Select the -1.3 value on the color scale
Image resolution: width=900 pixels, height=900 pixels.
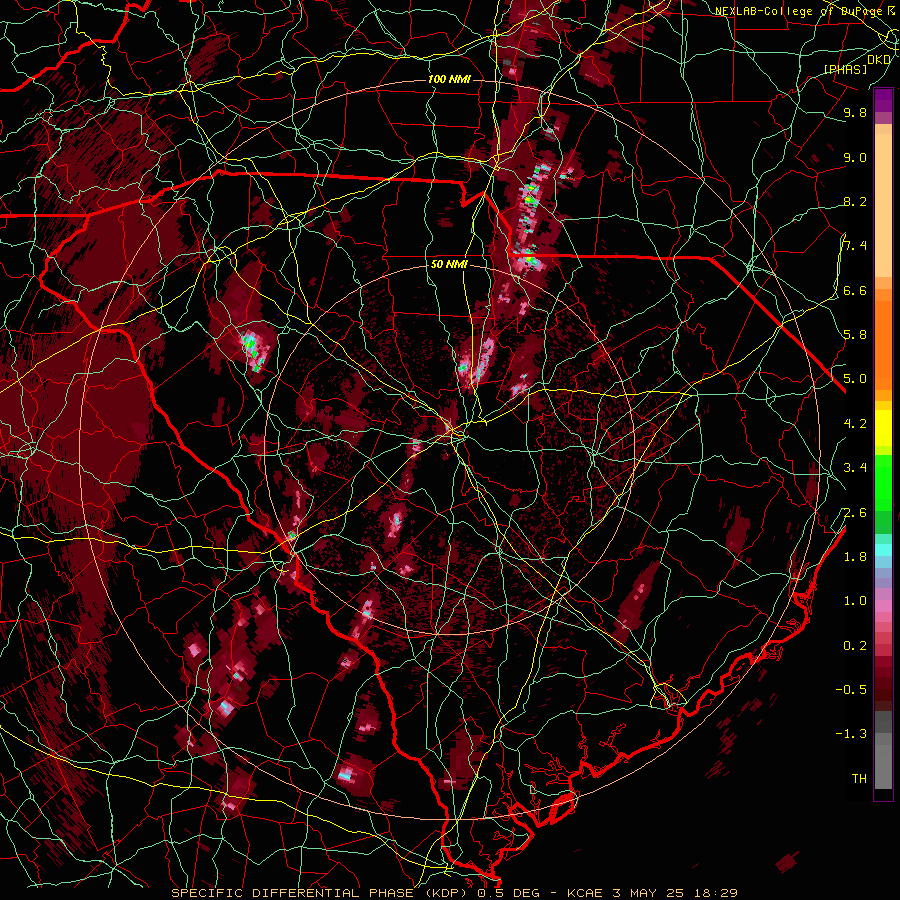(x=851, y=734)
